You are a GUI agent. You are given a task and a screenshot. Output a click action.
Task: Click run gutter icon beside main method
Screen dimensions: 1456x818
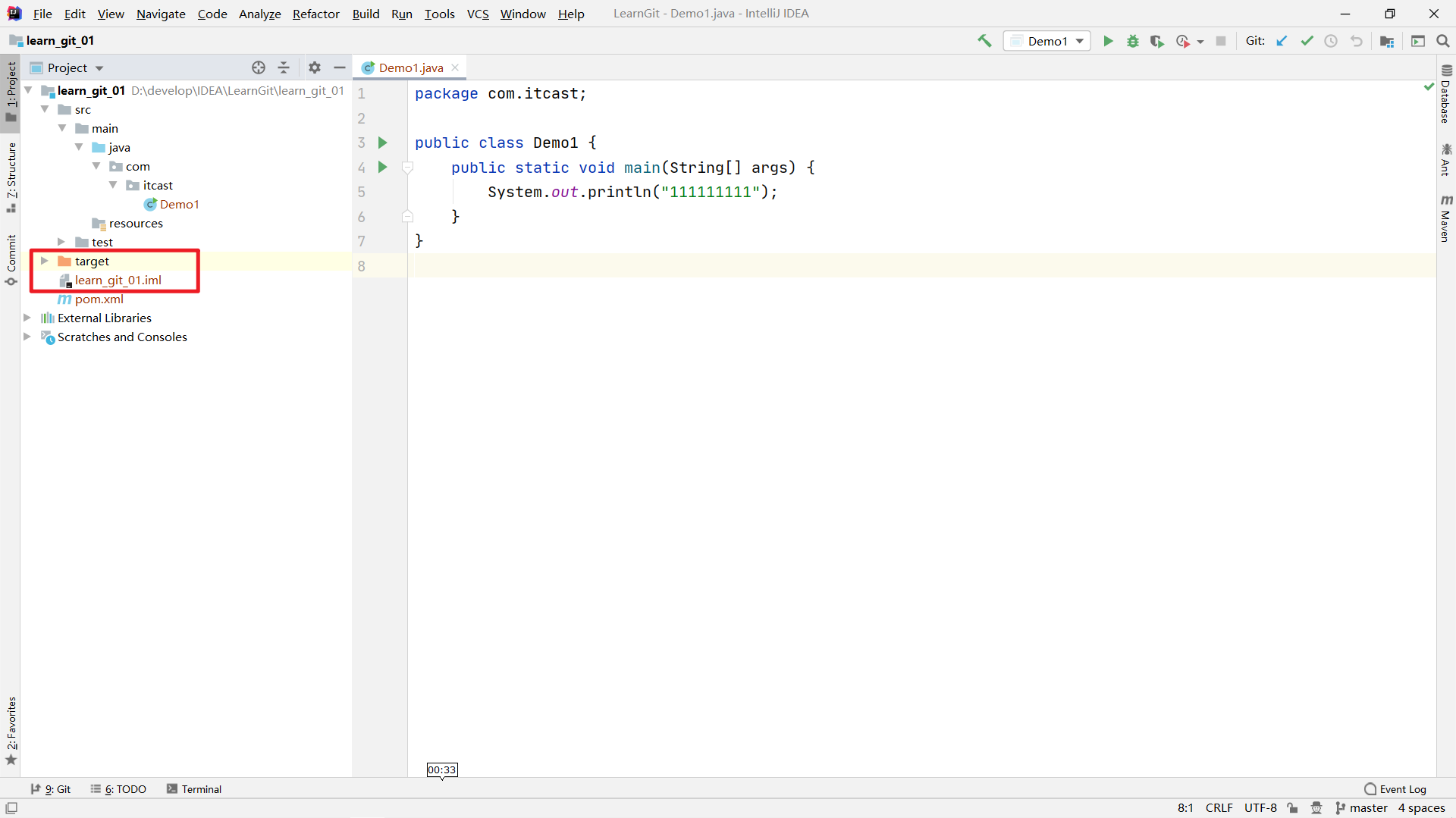pyautogui.click(x=383, y=167)
